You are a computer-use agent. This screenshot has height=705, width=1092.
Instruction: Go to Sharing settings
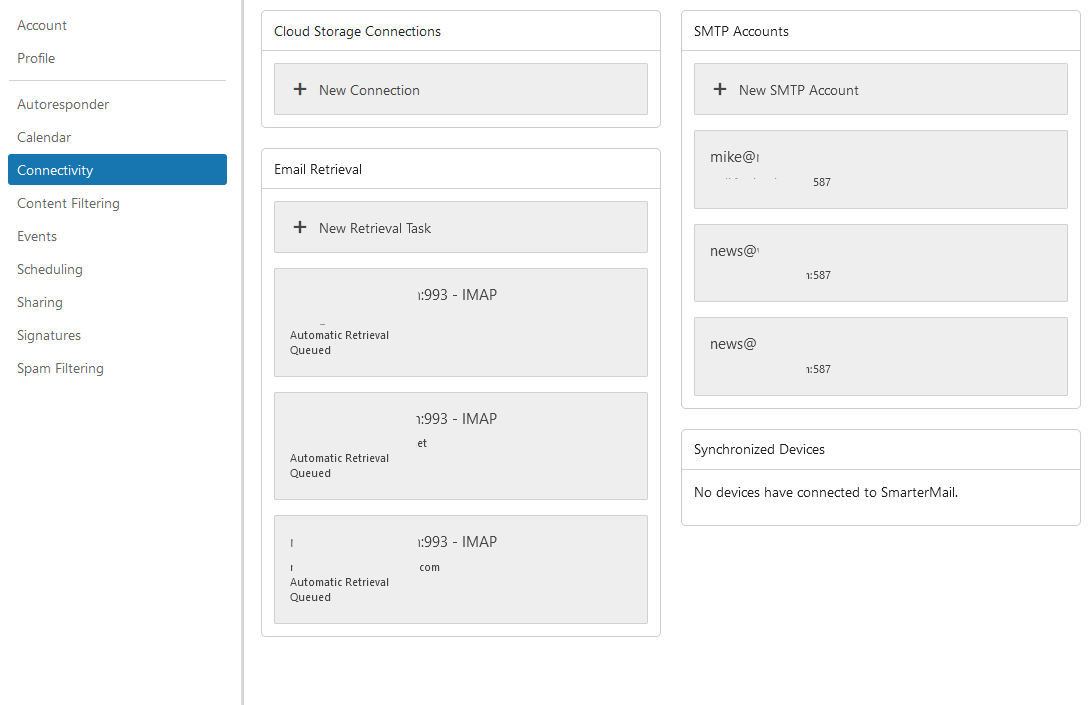click(x=40, y=302)
